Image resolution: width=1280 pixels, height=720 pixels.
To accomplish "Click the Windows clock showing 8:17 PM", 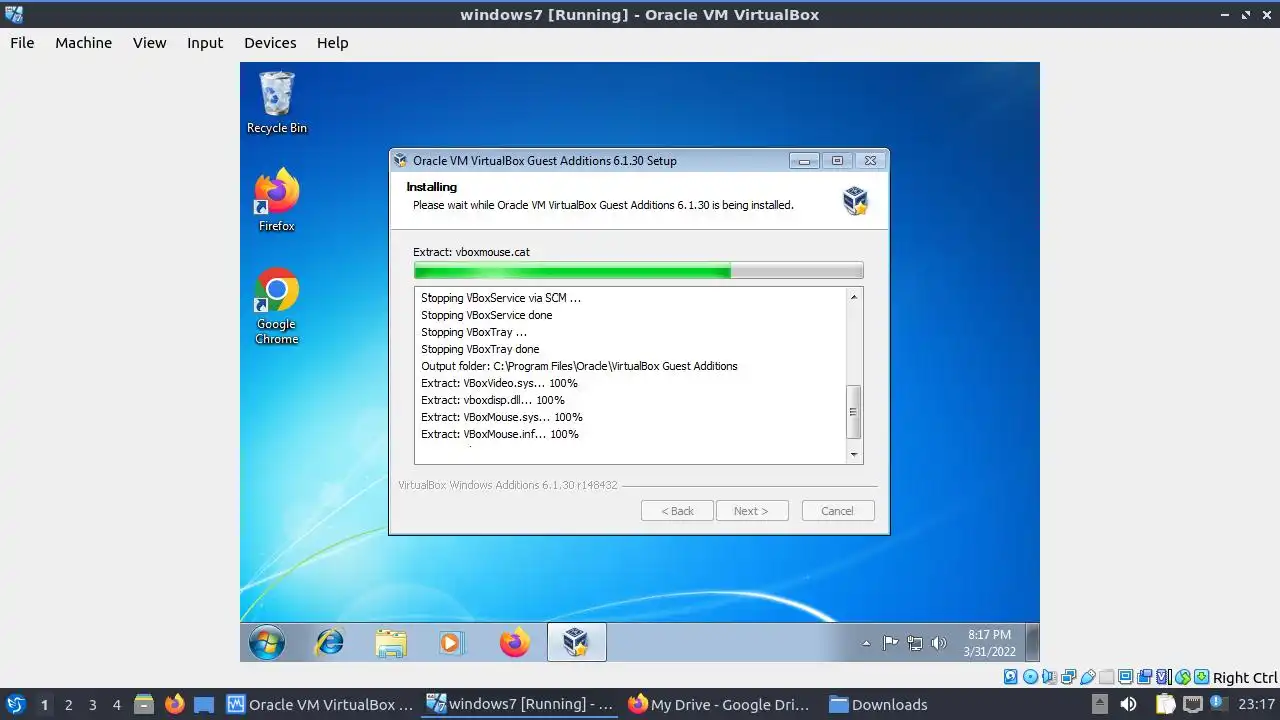I will pyautogui.click(x=989, y=643).
